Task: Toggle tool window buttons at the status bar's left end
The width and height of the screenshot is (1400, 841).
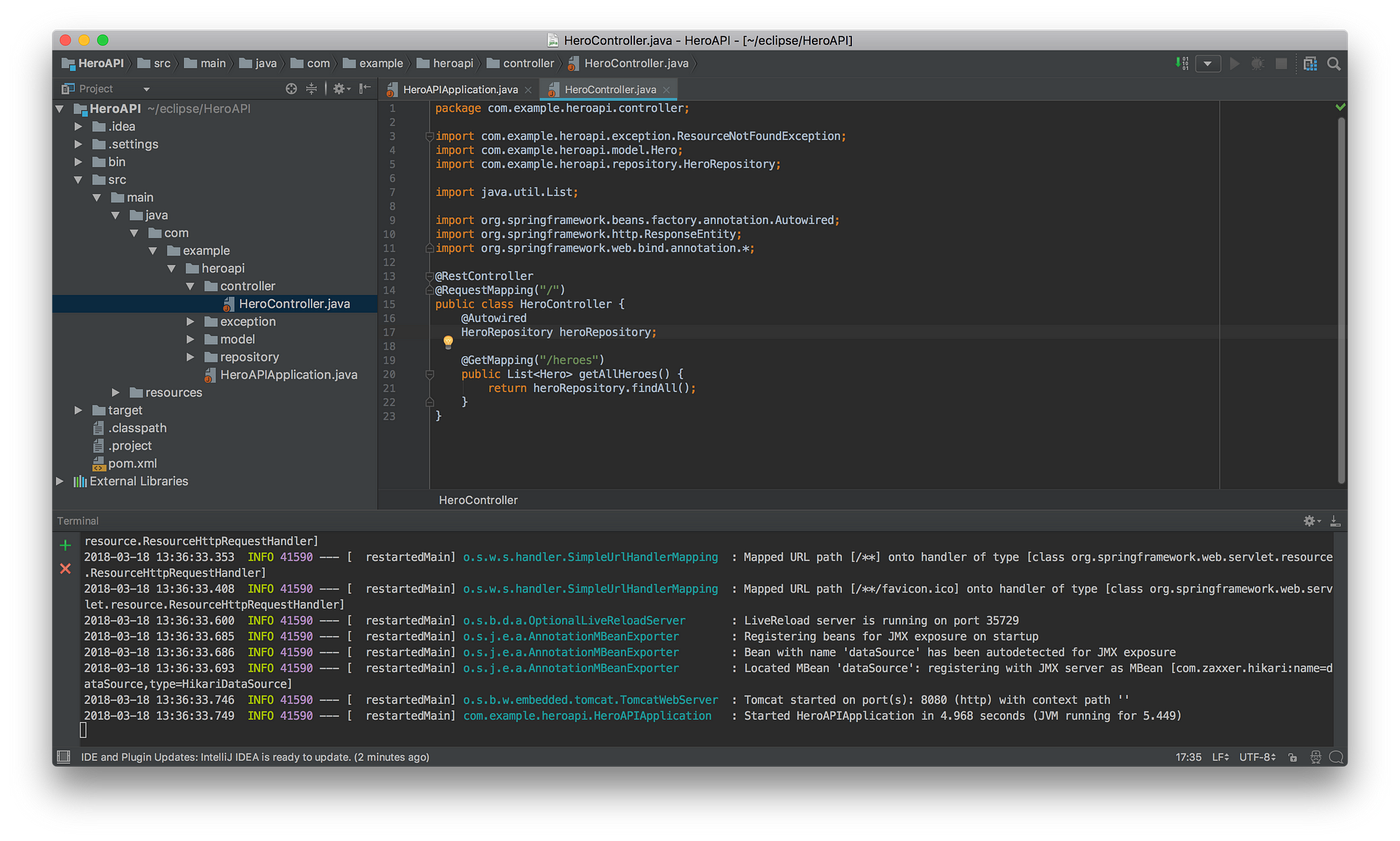Action: (64, 756)
